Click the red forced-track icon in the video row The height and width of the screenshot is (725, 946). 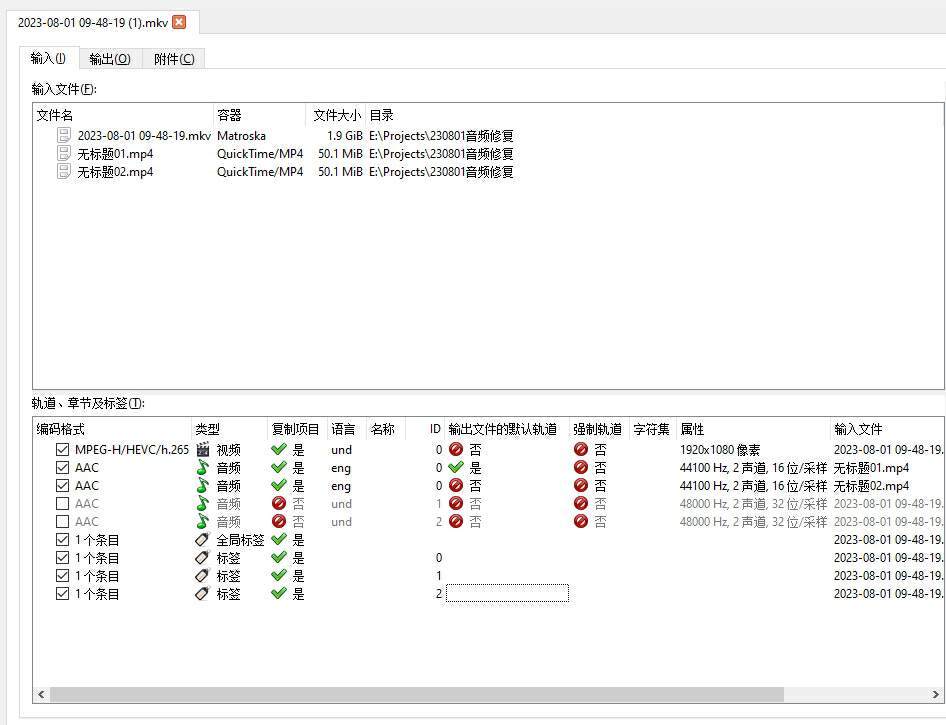click(x=581, y=449)
